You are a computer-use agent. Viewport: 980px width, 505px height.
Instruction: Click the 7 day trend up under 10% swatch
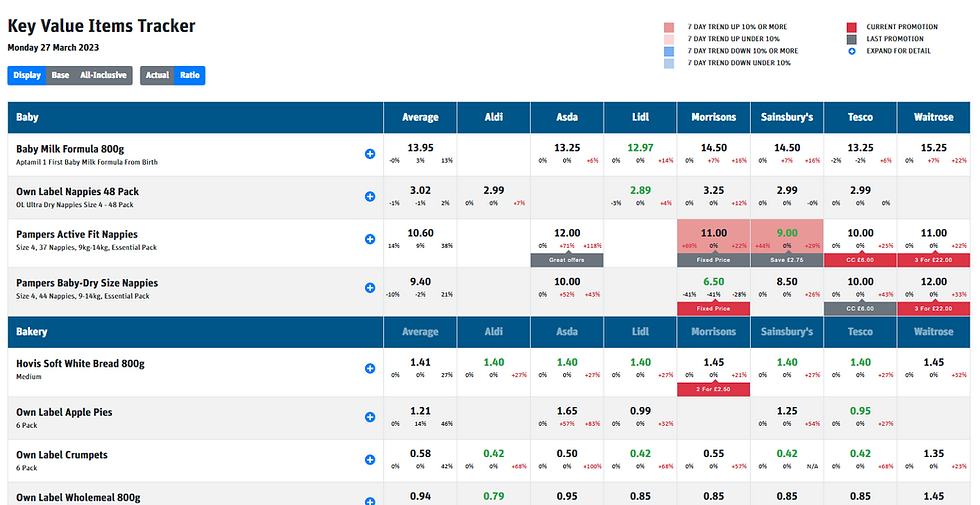[x=669, y=39]
